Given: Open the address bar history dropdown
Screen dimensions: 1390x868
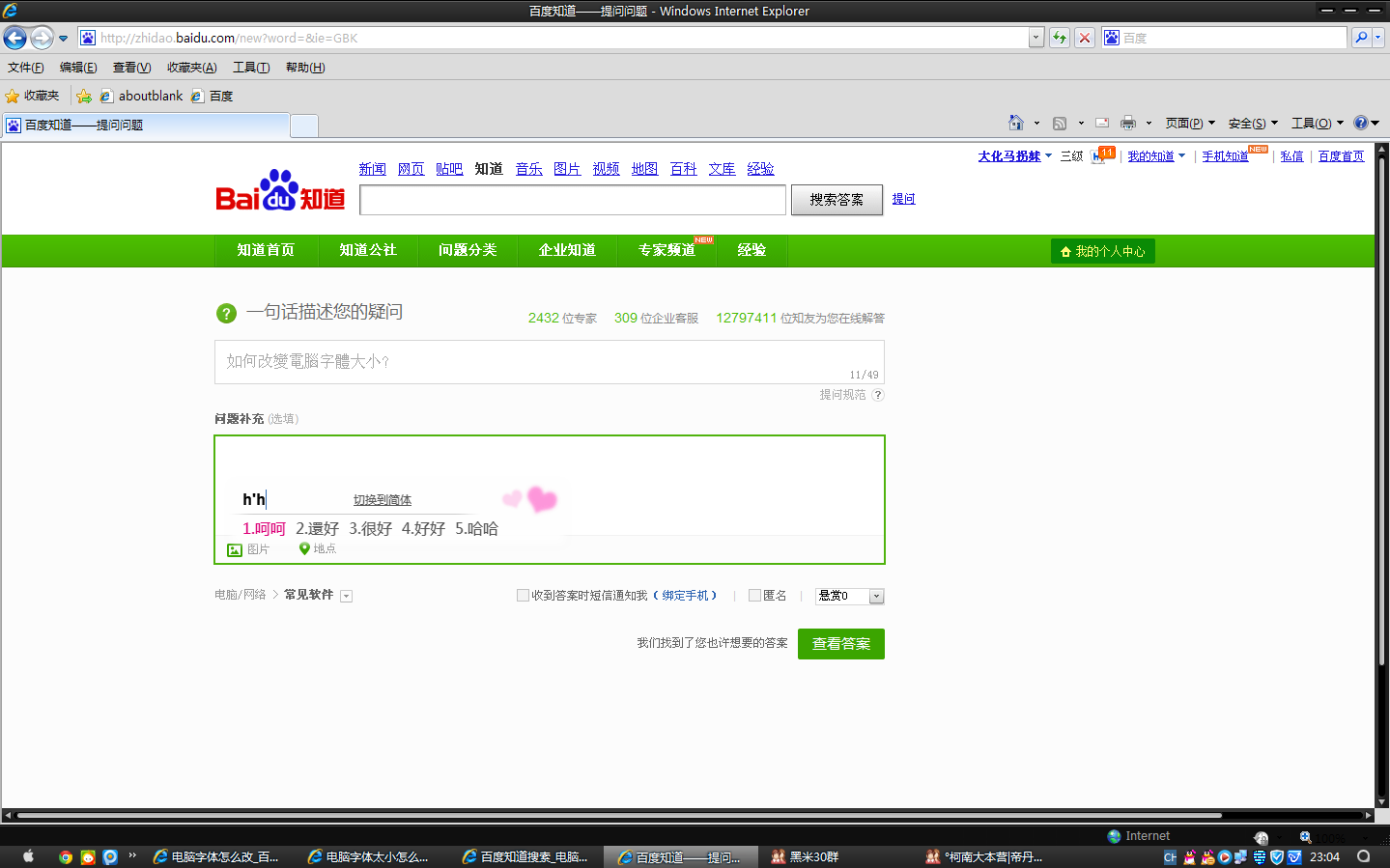Looking at the screenshot, I should pyautogui.click(x=1035, y=37).
